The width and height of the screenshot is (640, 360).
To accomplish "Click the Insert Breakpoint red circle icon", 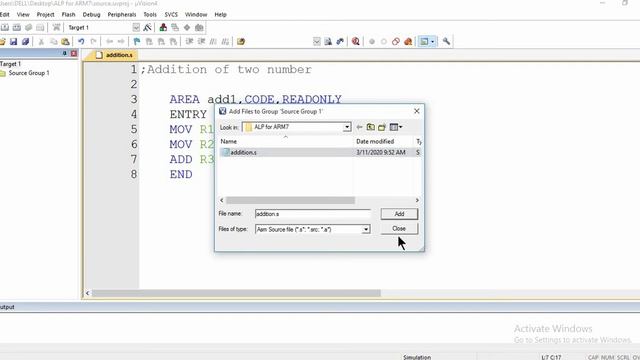I will point(372,41).
